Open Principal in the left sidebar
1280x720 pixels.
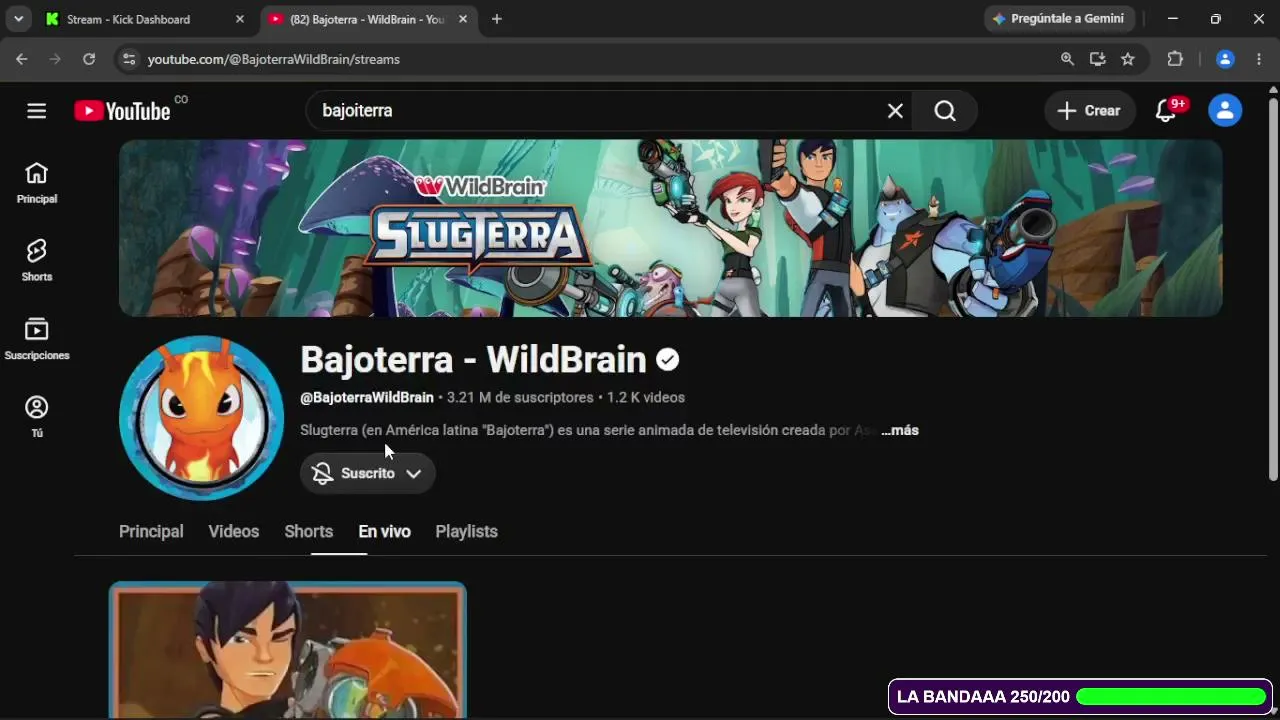pos(37,183)
